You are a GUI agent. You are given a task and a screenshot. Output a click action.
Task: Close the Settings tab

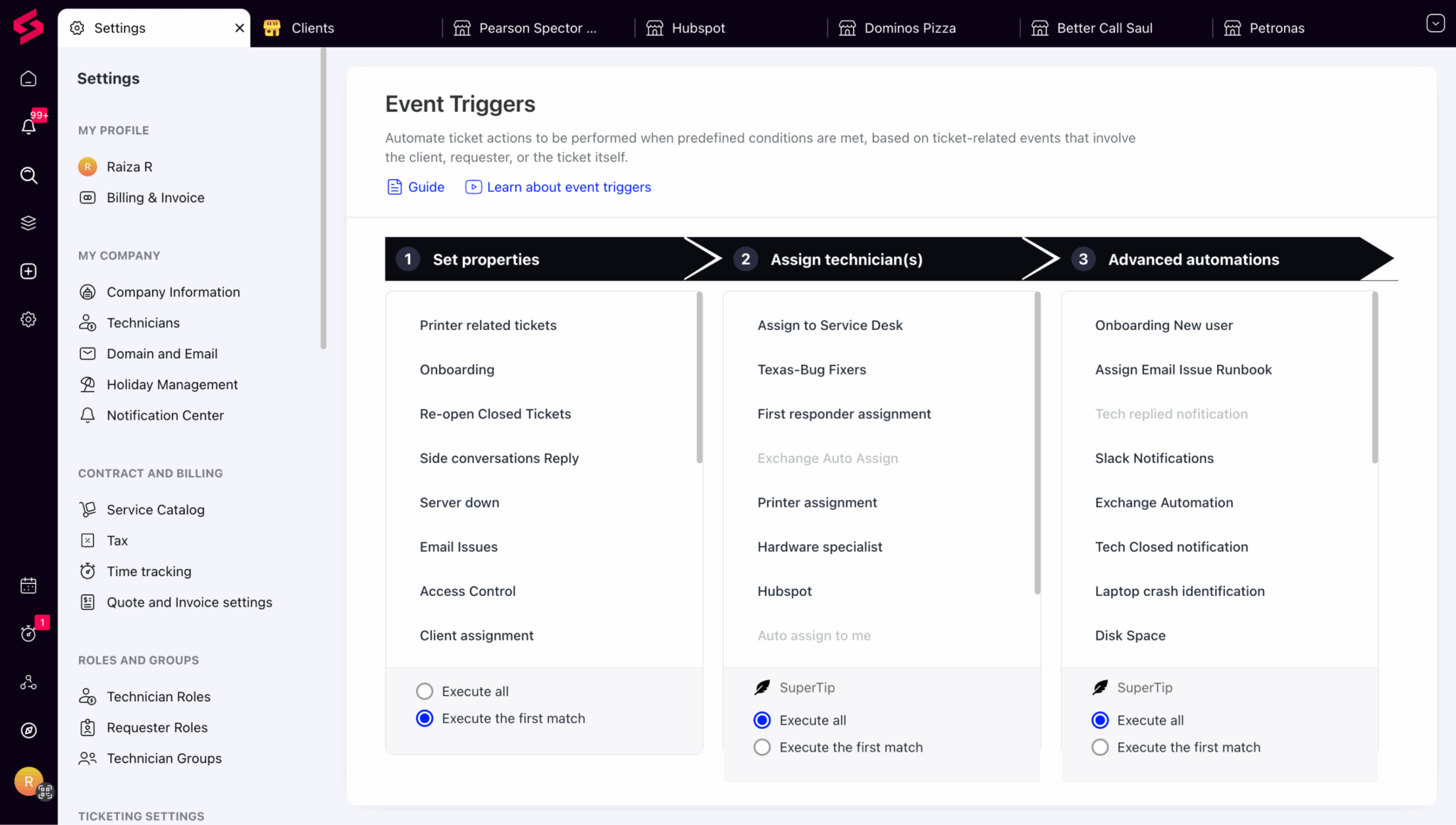(240, 28)
